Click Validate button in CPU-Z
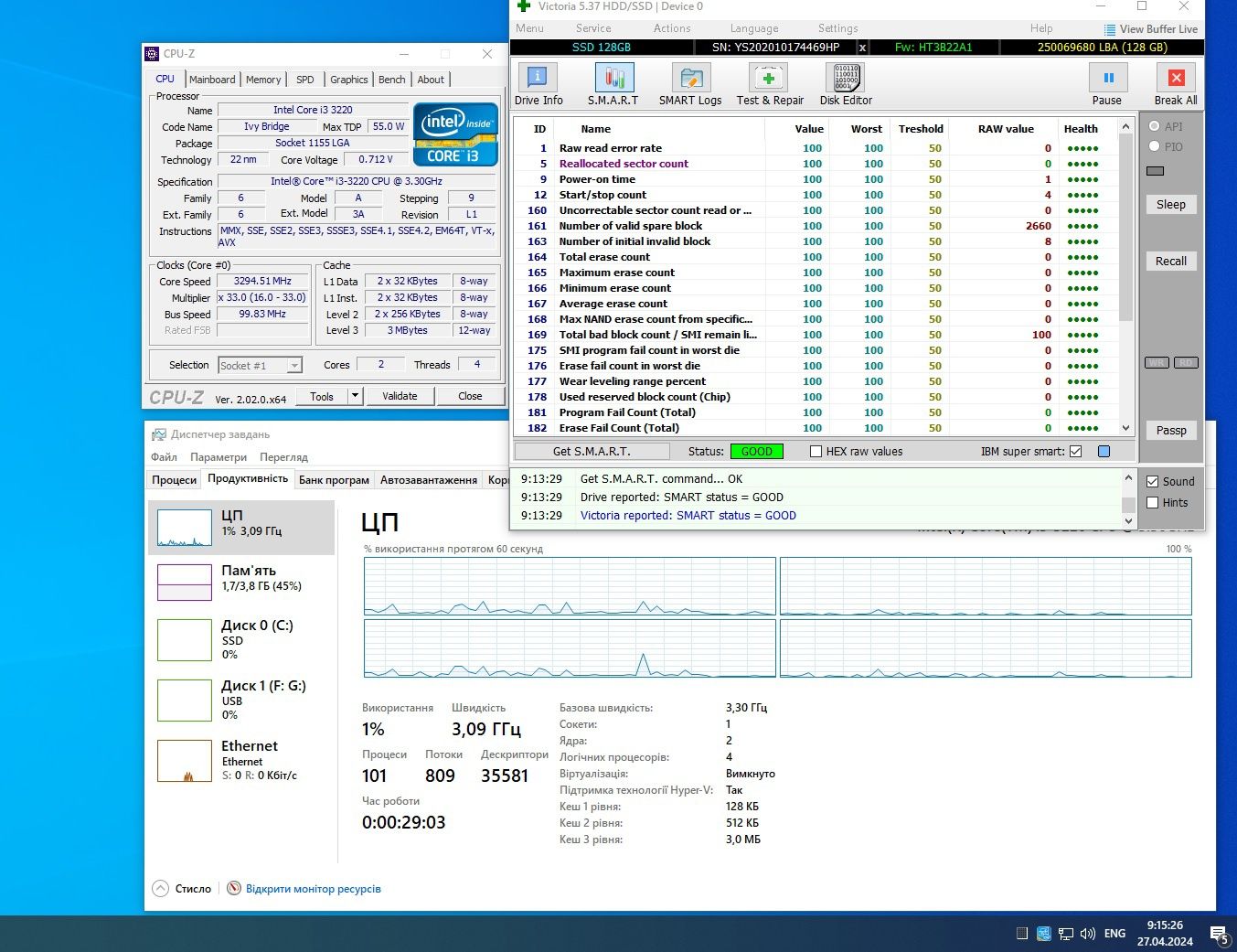This screenshot has width=1237, height=952. pyautogui.click(x=400, y=396)
